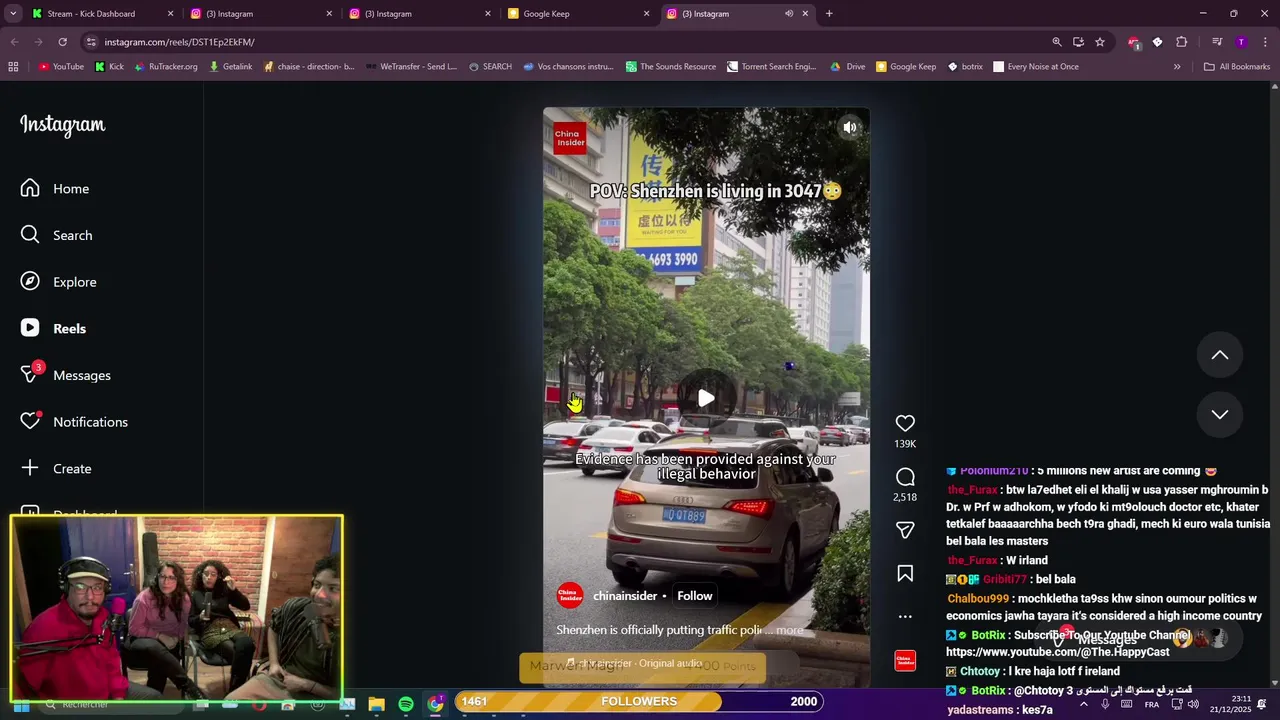Reload the page
This screenshot has height=720, width=1280.
point(62,42)
